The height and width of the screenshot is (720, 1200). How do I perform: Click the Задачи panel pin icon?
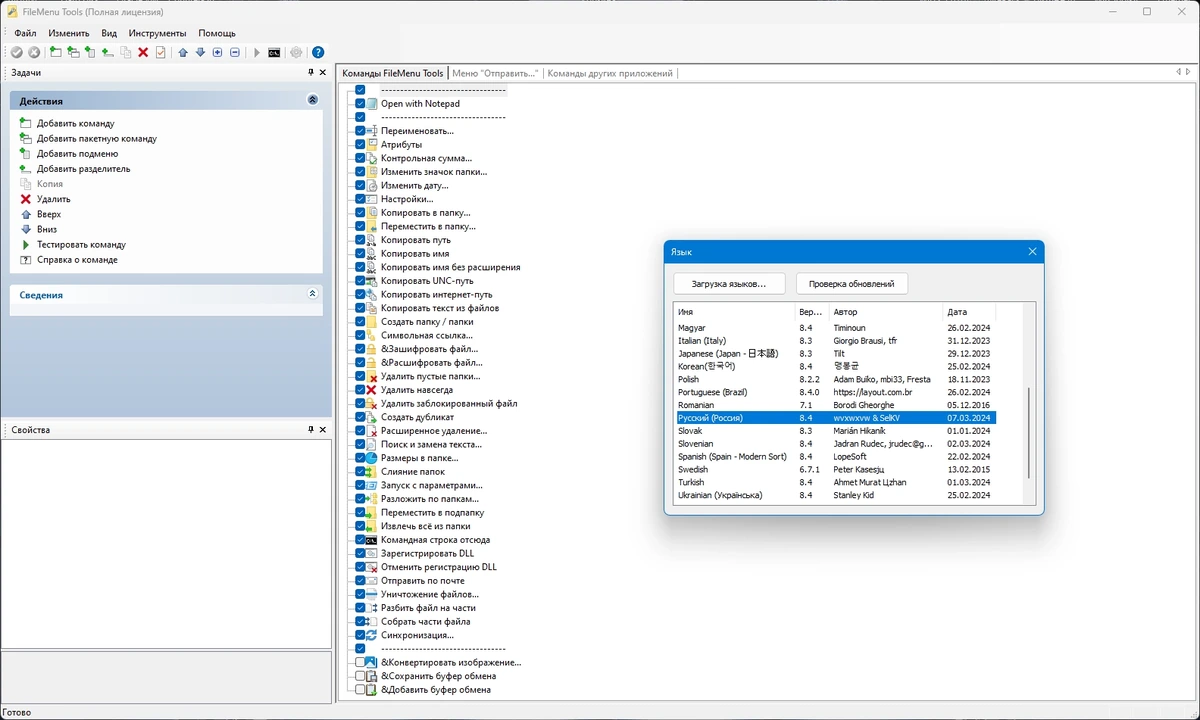click(x=311, y=73)
